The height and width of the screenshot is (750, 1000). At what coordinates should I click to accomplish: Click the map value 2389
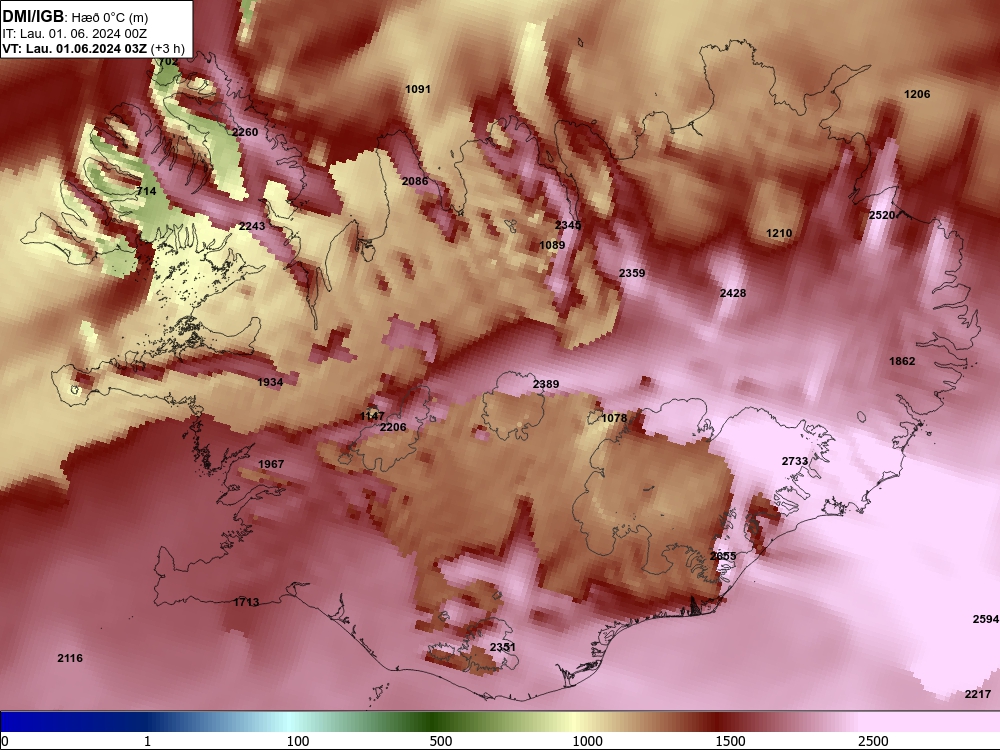(546, 384)
